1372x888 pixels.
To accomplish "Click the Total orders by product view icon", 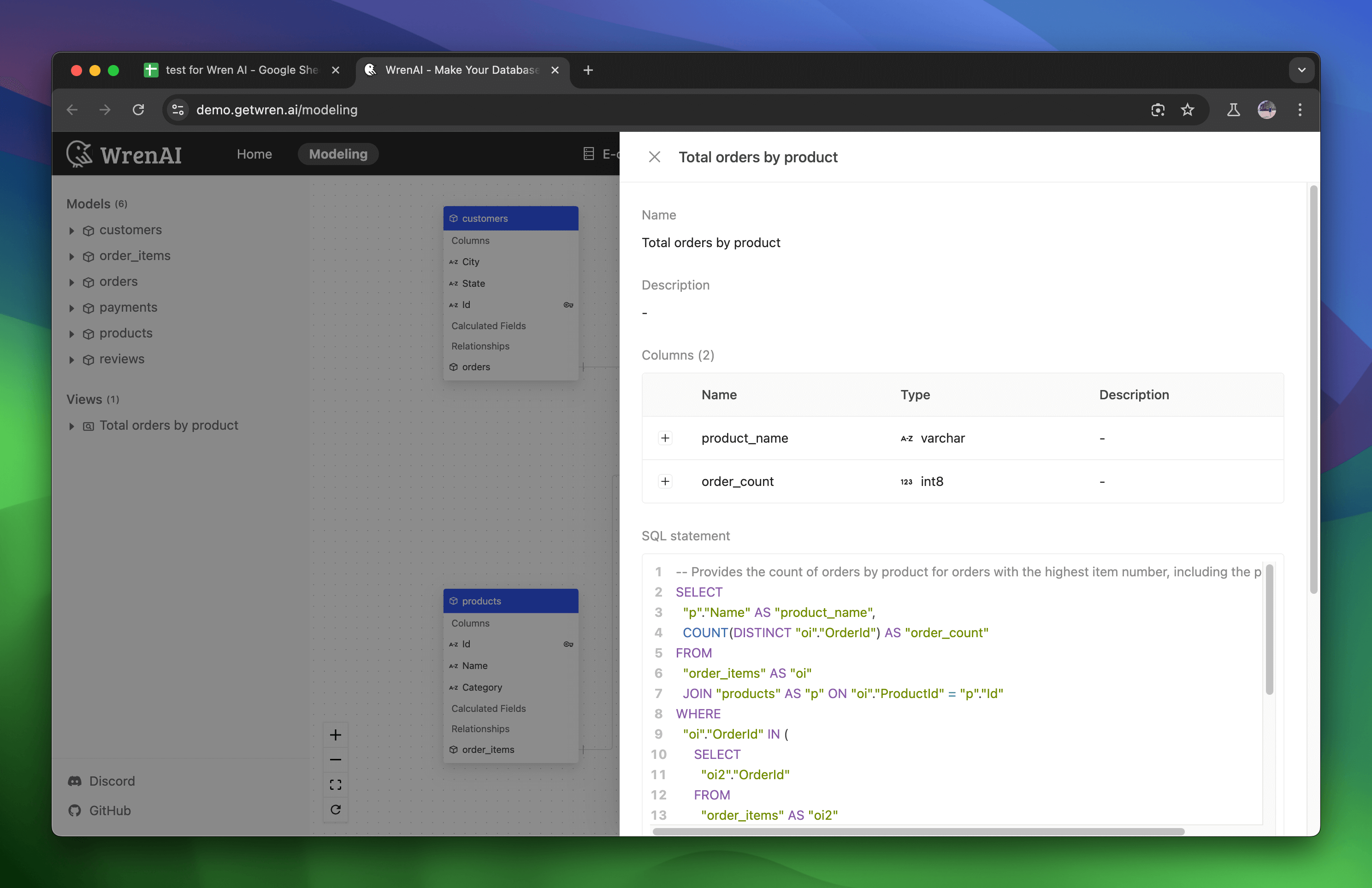I will [x=89, y=425].
